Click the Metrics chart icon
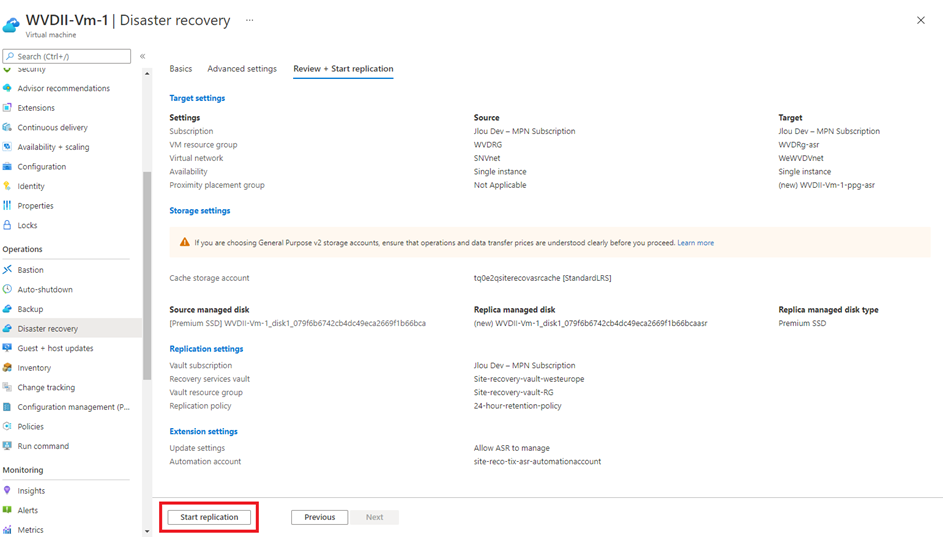This screenshot has height=537, width=943. click(x=7, y=530)
